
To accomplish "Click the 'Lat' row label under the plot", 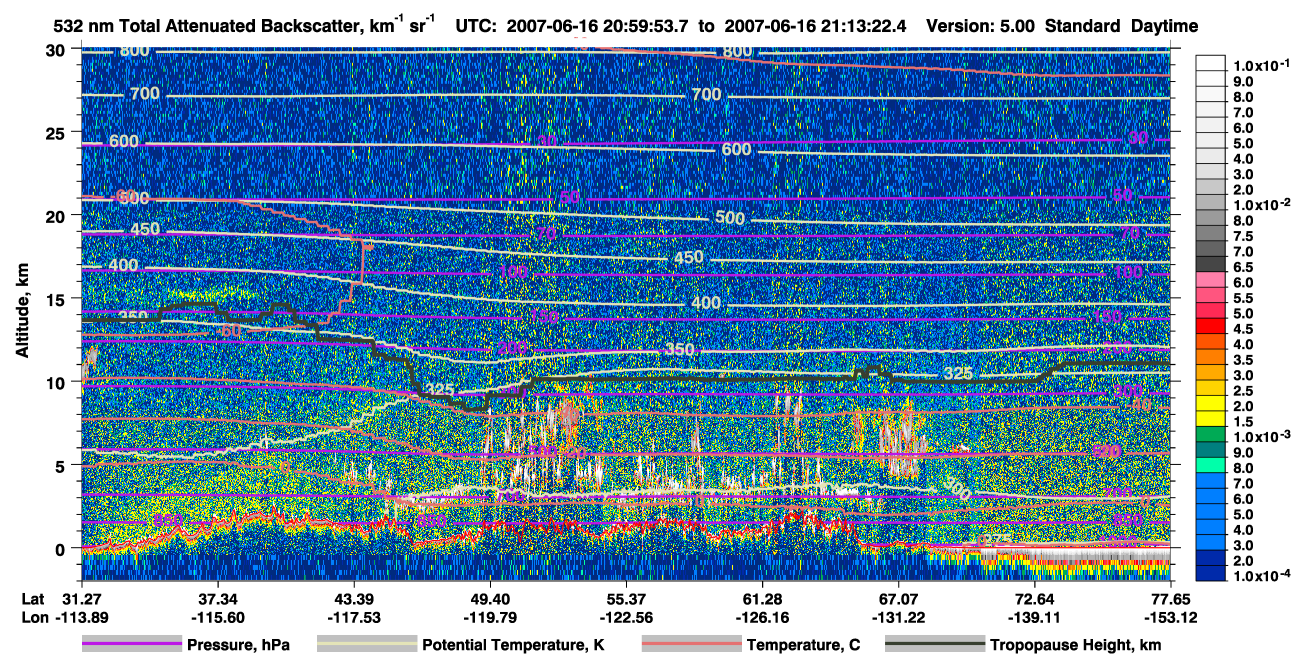I will 33,597.
